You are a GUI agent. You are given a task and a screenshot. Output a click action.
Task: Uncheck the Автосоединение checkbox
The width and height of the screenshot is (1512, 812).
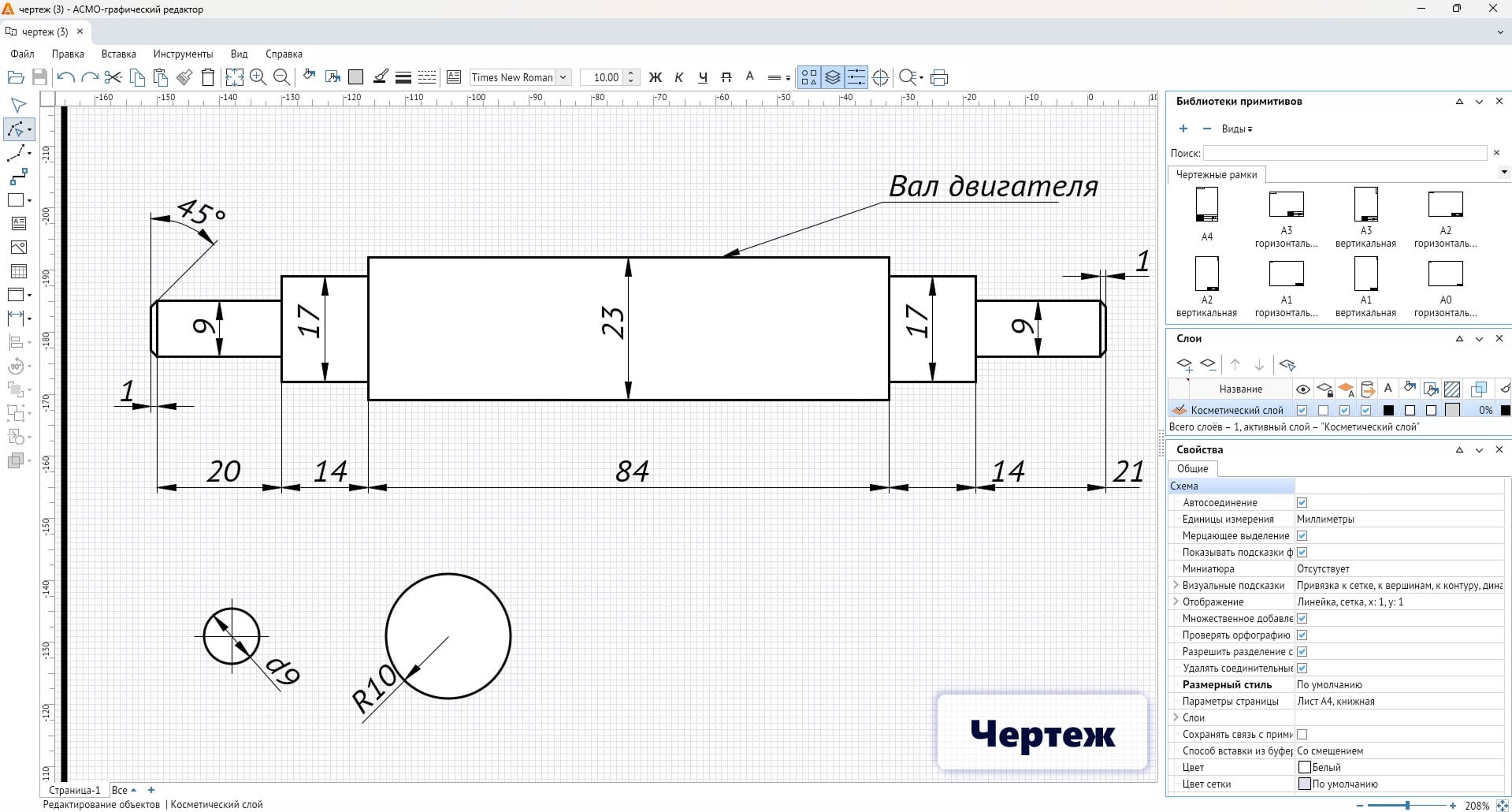(1302, 502)
